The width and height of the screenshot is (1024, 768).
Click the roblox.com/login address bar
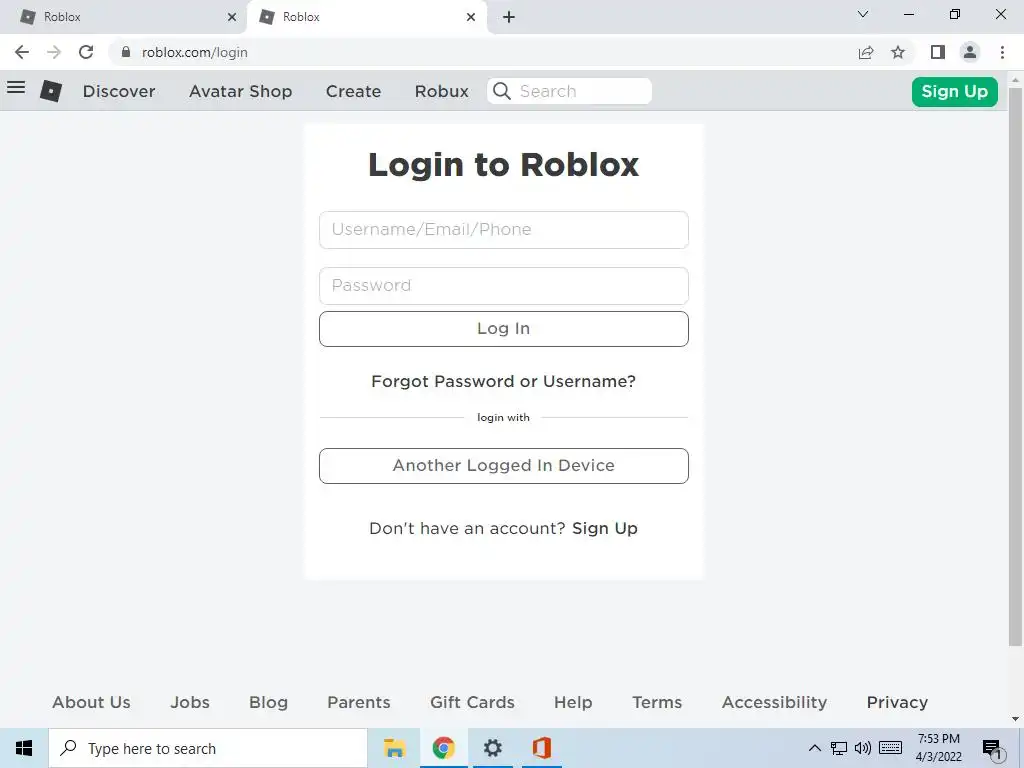483,52
